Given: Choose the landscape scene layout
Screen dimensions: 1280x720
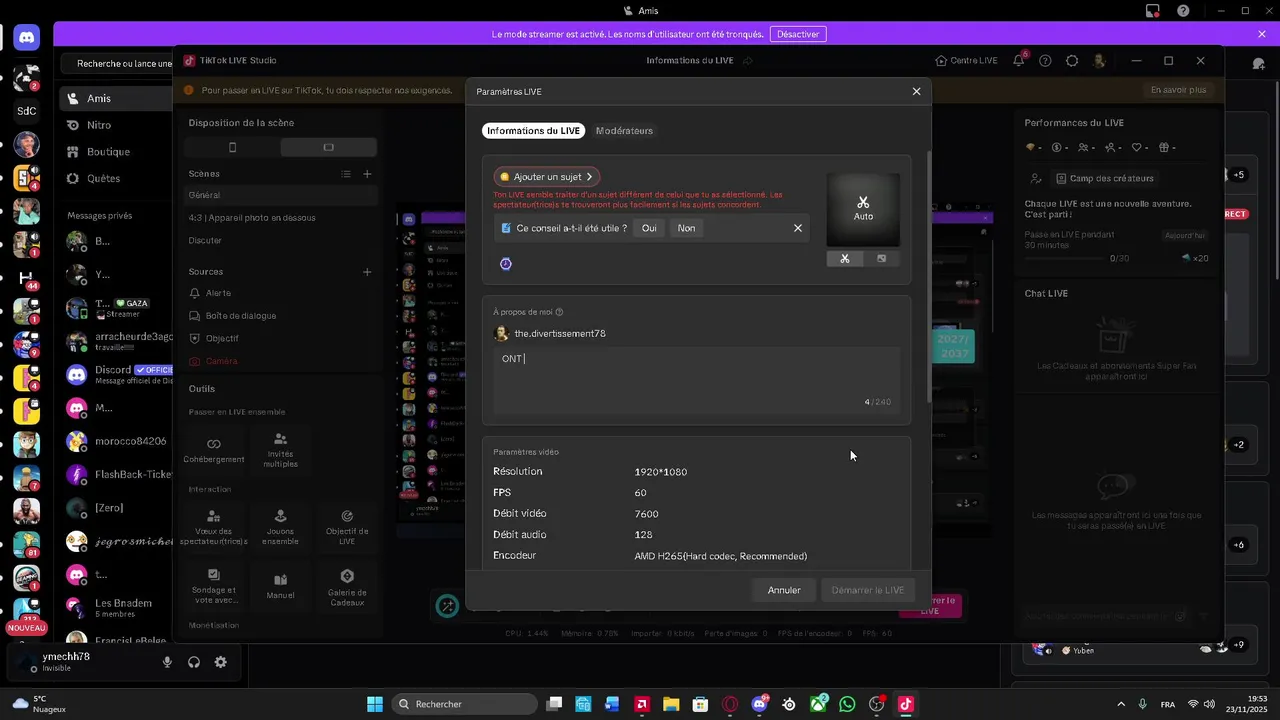Looking at the screenshot, I should tap(328, 147).
